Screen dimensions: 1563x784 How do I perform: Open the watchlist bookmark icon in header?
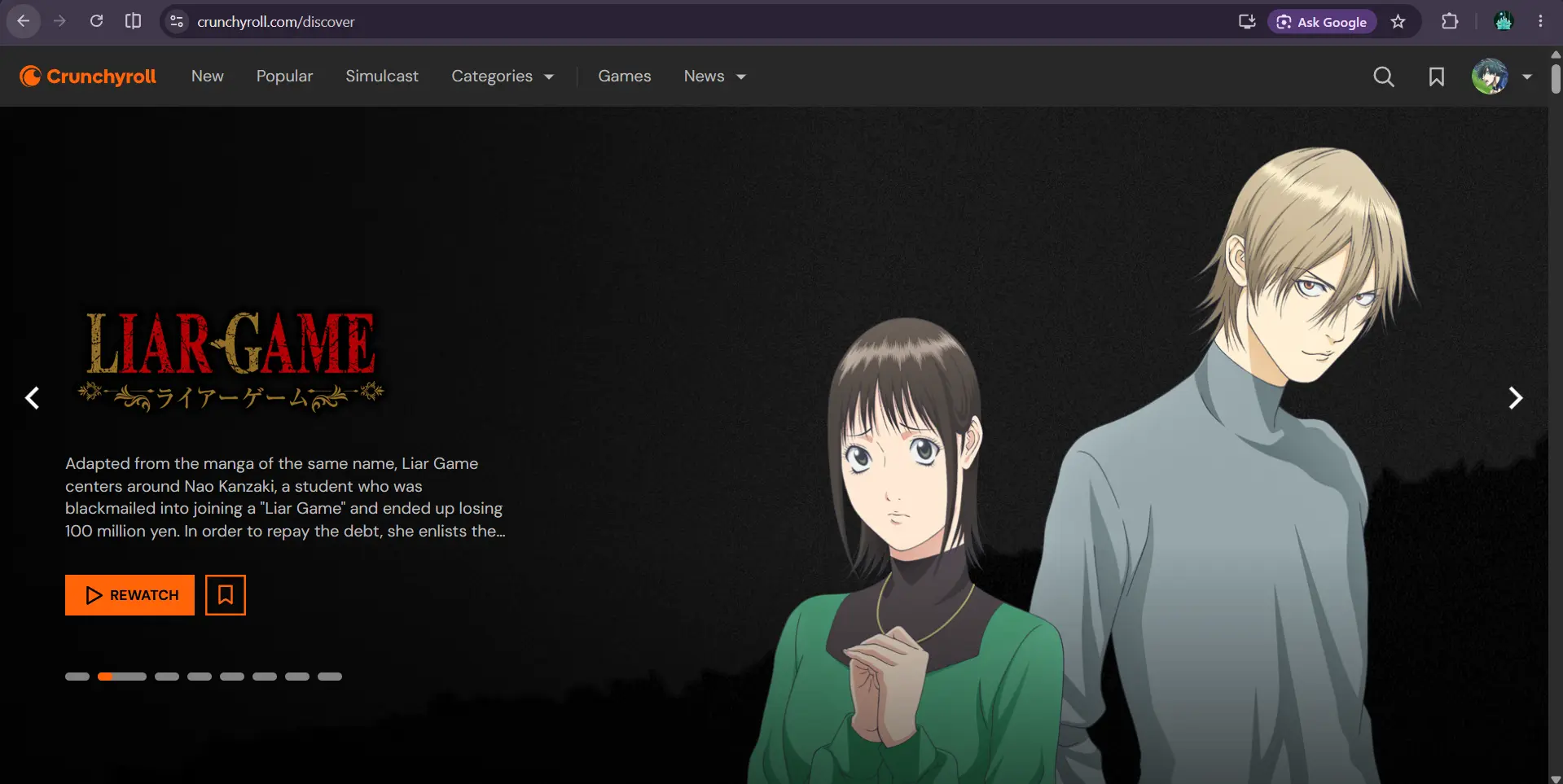[x=1437, y=77]
